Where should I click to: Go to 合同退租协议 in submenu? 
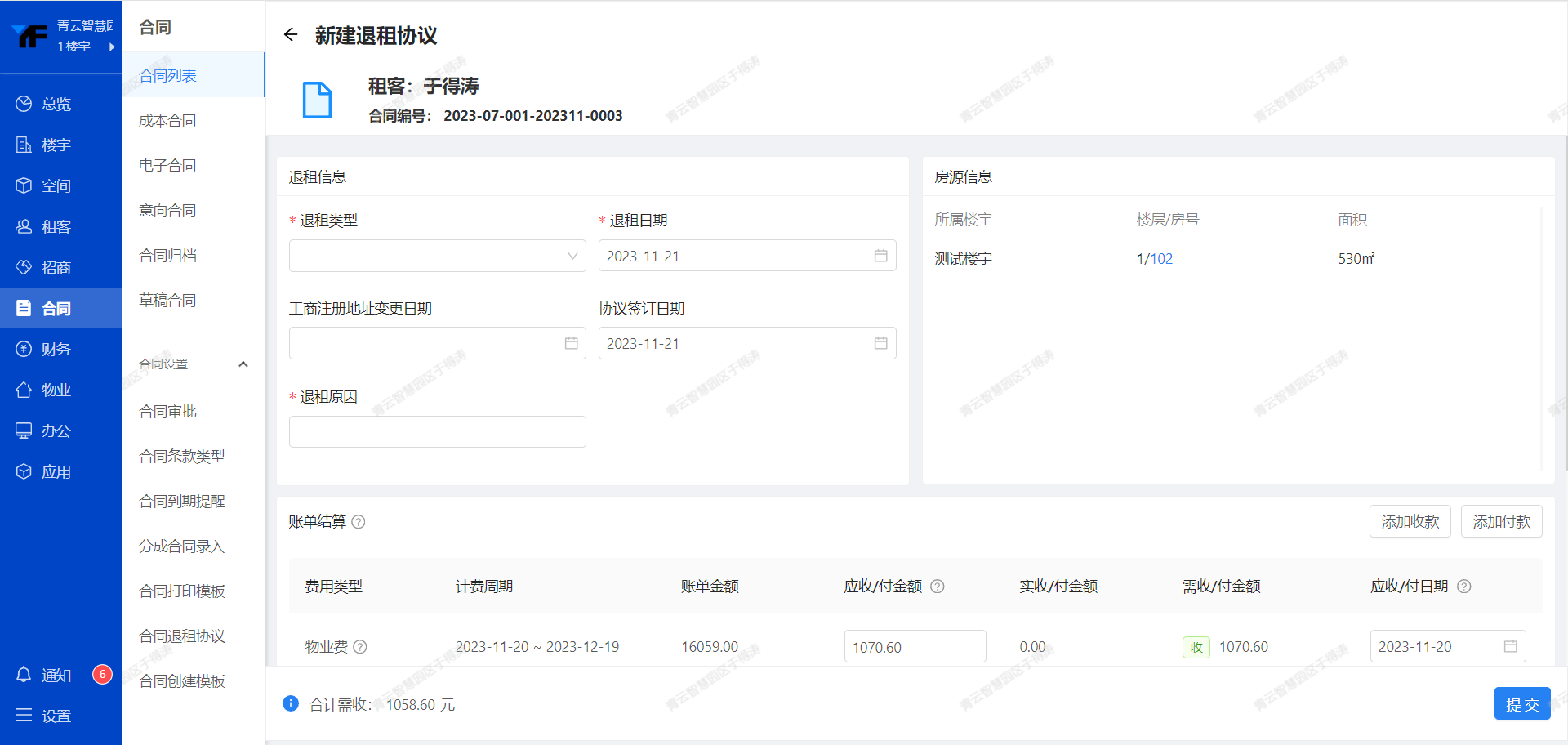tap(182, 636)
